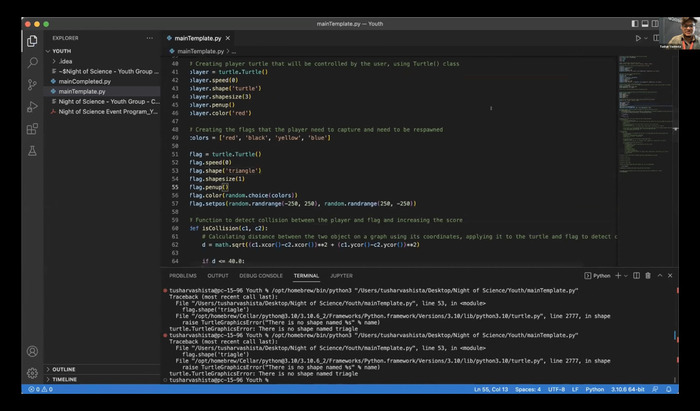Screen dimensions: 700x411
Task: Open the Extensions view
Action: (x=32, y=128)
